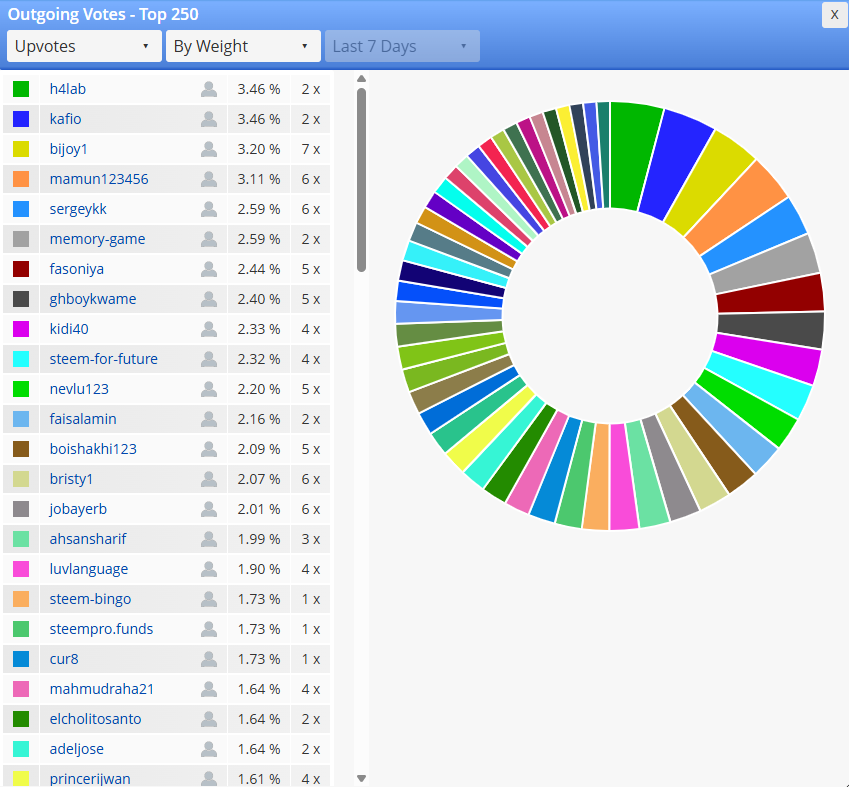Open profile icon for boishakhi123
The image size is (849, 787).
[x=209, y=449]
